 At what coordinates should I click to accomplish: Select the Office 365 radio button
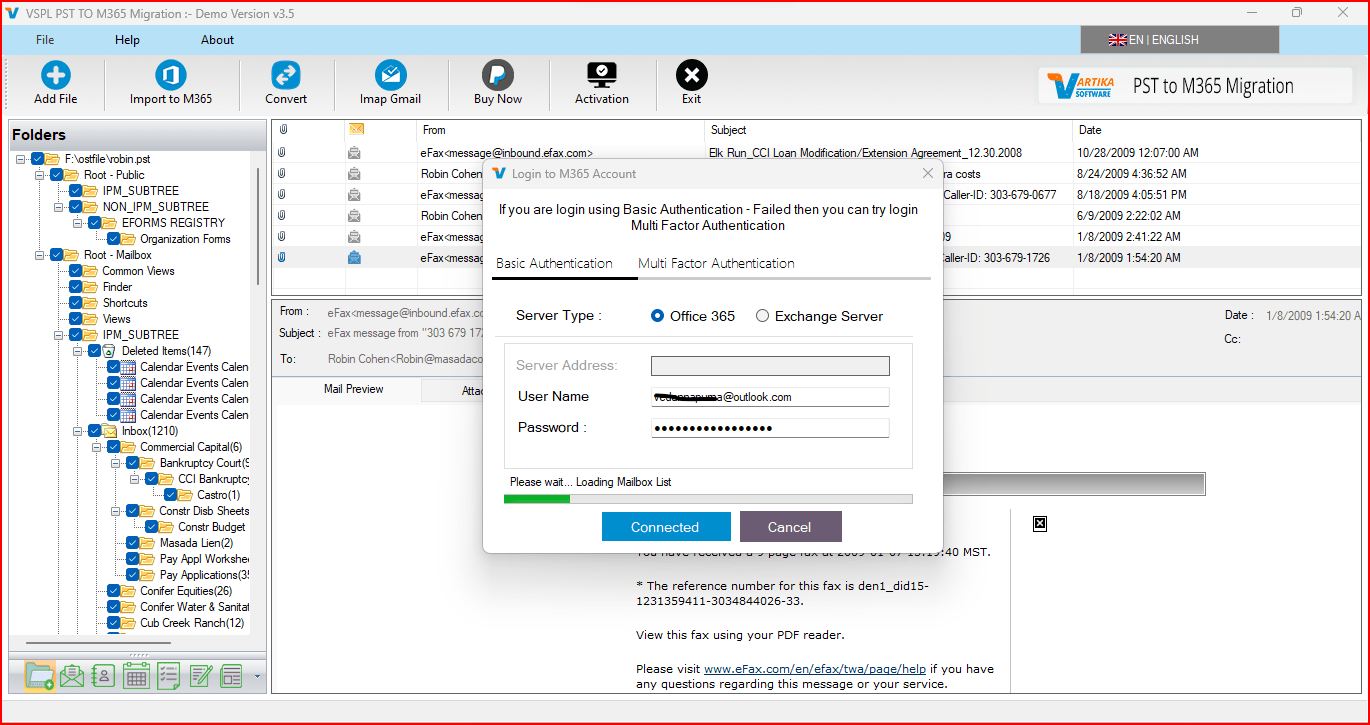[x=657, y=316]
